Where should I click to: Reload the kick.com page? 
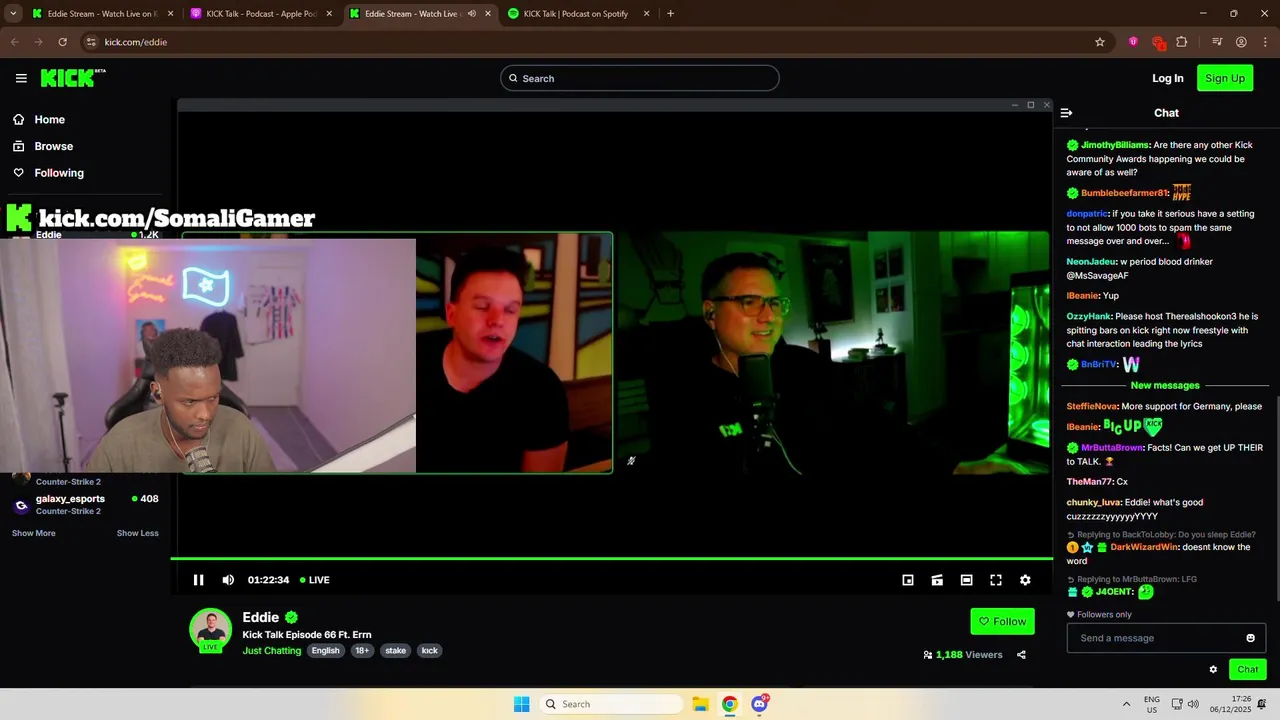tap(62, 42)
